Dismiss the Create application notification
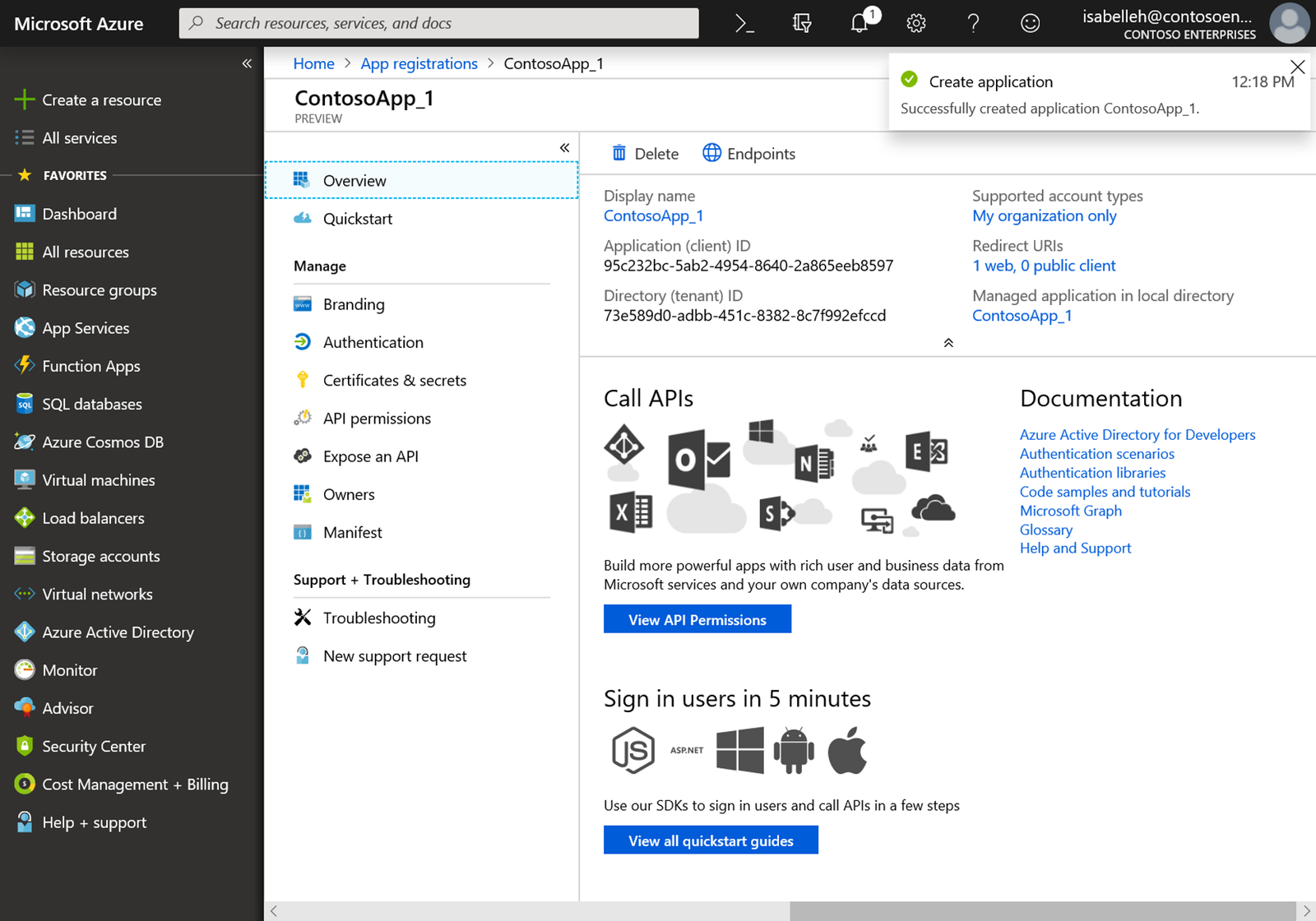1316x921 pixels. click(x=1297, y=67)
